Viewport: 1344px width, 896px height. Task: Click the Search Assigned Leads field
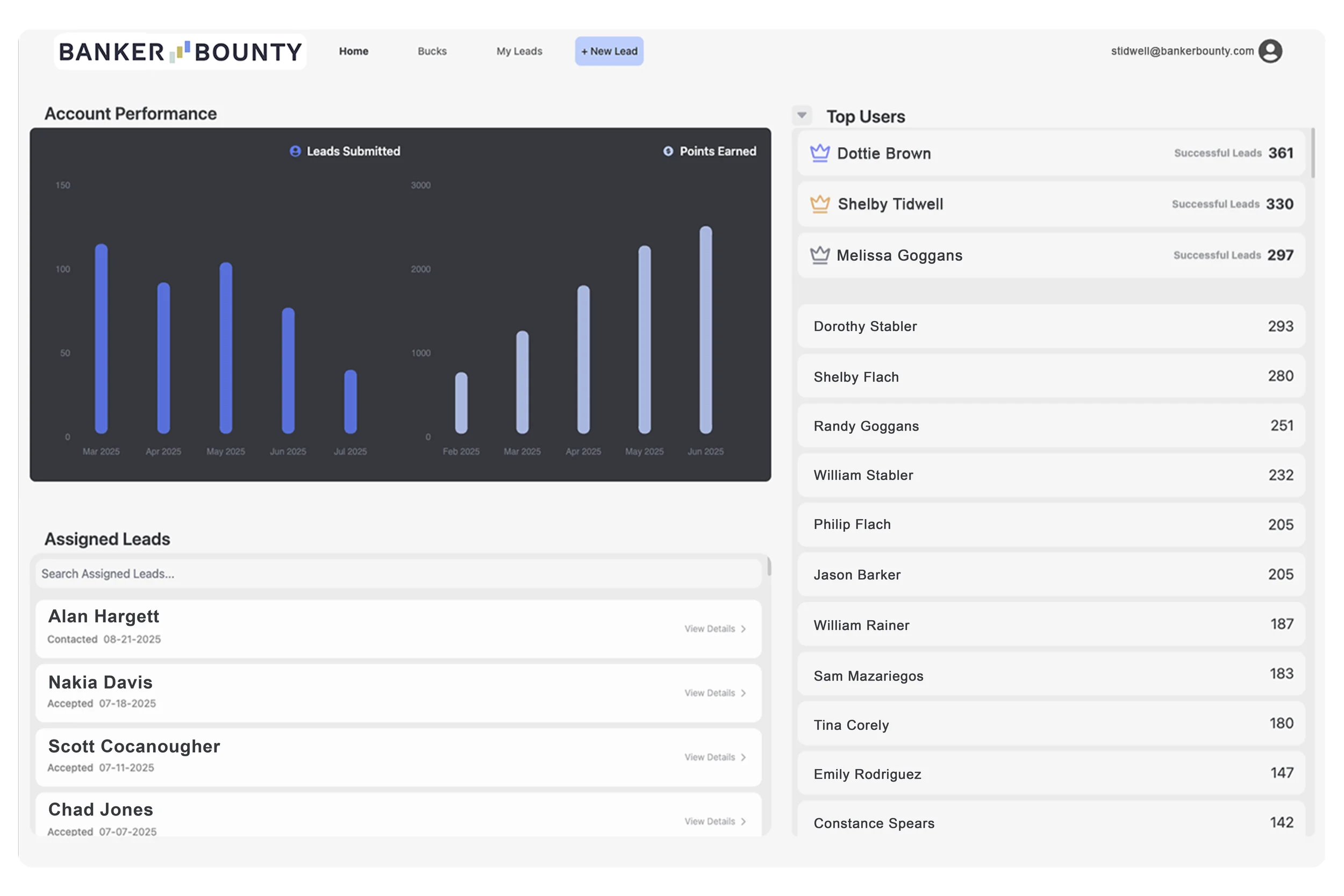(x=398, y=574)
